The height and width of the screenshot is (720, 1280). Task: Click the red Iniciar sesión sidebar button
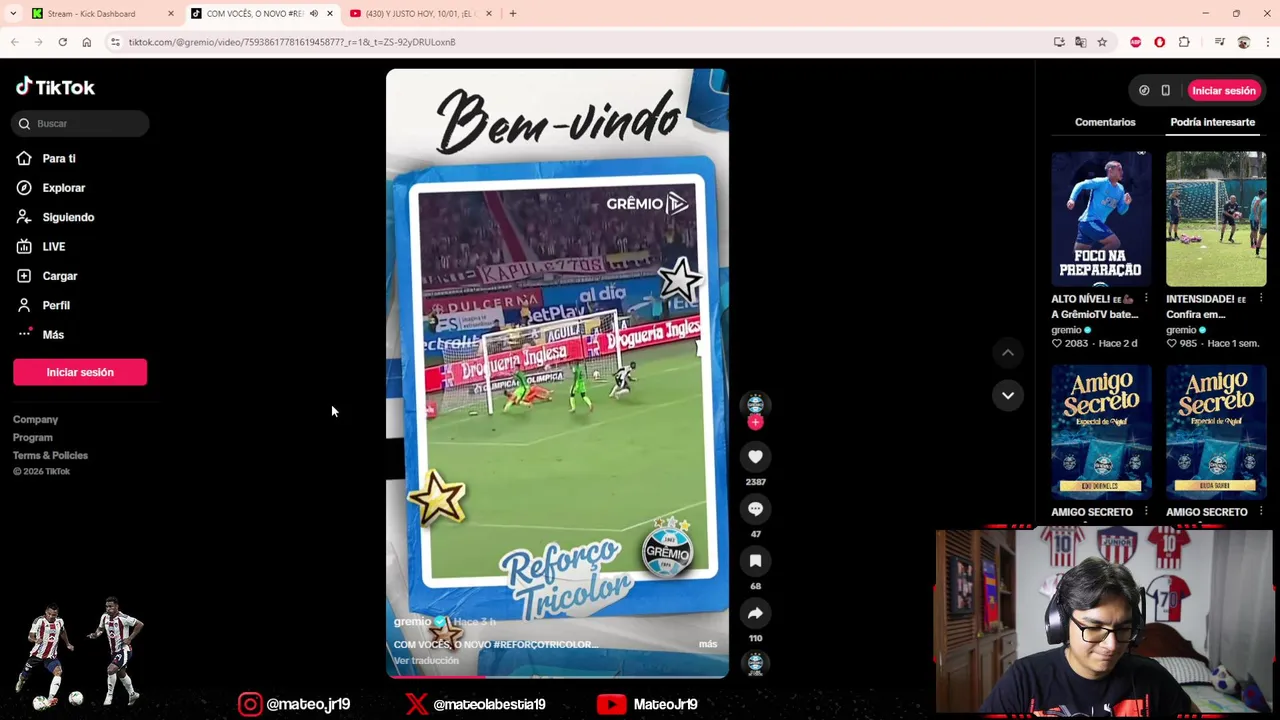pos(80,372)
